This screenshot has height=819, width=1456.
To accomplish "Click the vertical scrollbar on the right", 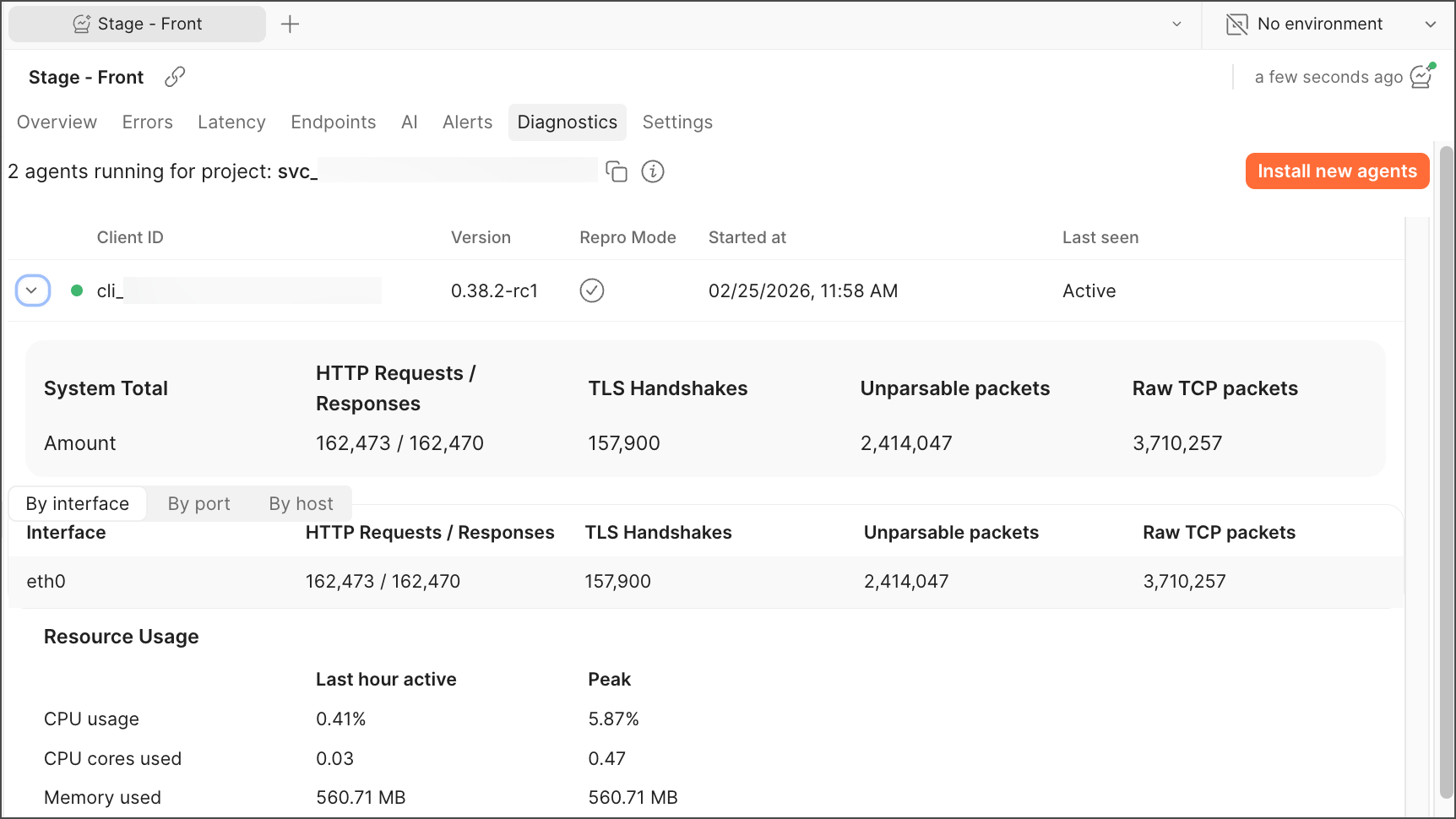I will (1446, 473).
